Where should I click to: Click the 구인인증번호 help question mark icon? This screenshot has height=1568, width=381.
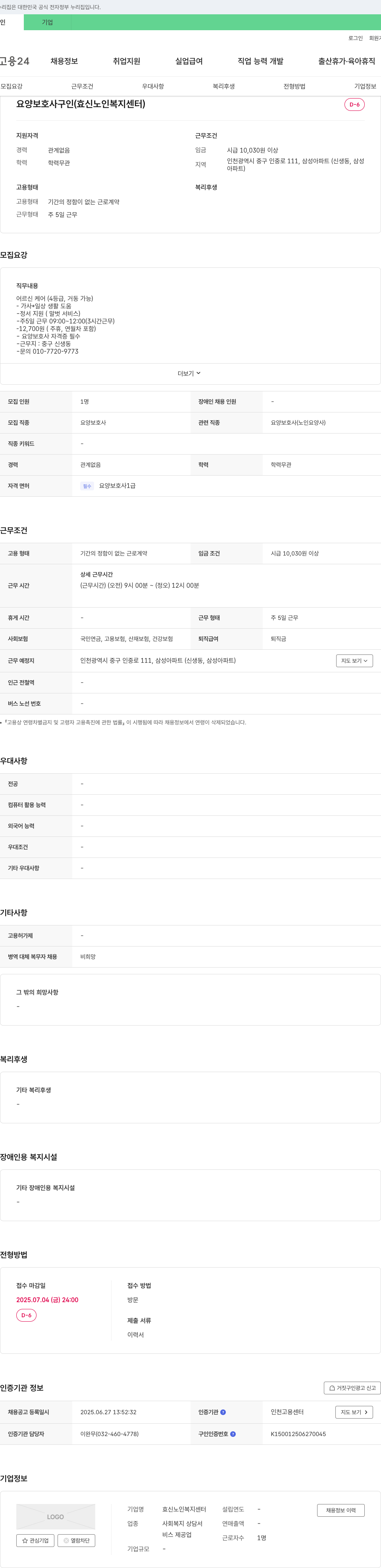click(x=233, y=1433)
